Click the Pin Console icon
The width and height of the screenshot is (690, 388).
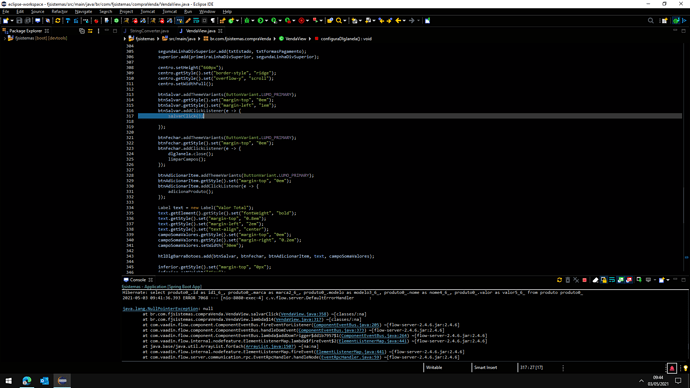coord(639,280)
